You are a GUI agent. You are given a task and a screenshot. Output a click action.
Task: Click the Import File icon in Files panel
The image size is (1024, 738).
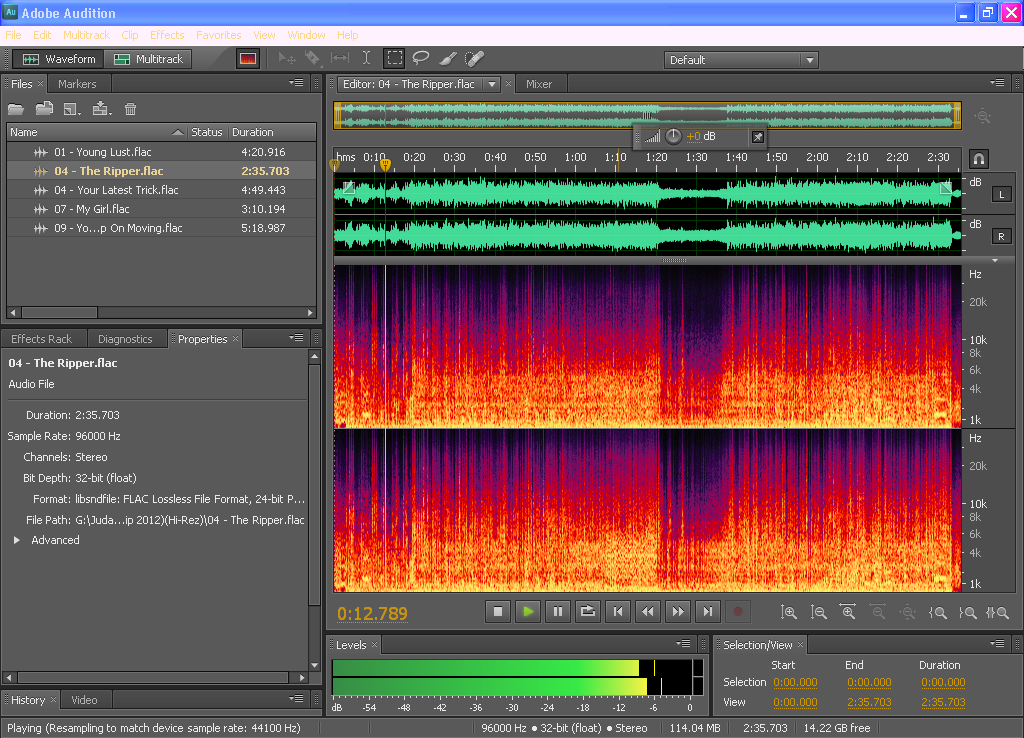click(44, 109)
